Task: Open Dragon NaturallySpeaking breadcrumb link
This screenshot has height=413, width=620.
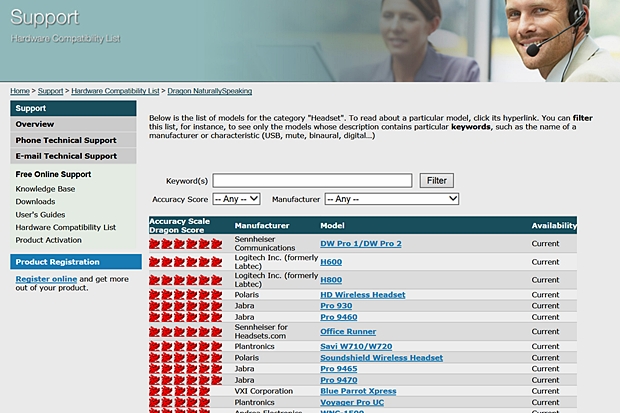Action: coord(210,91)
